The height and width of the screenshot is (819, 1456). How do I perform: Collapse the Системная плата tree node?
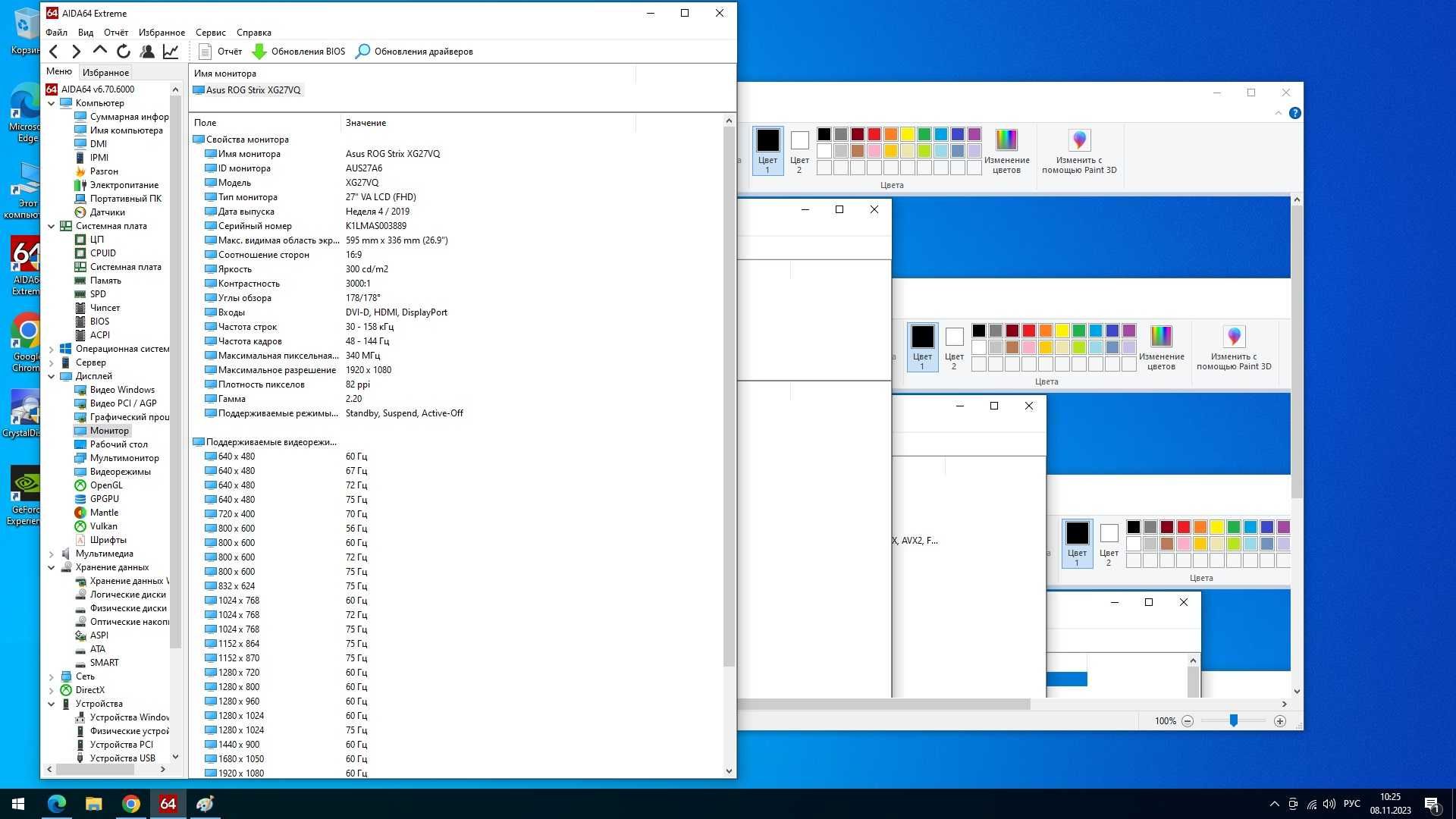pyautogui.click(x=52, y=226)
